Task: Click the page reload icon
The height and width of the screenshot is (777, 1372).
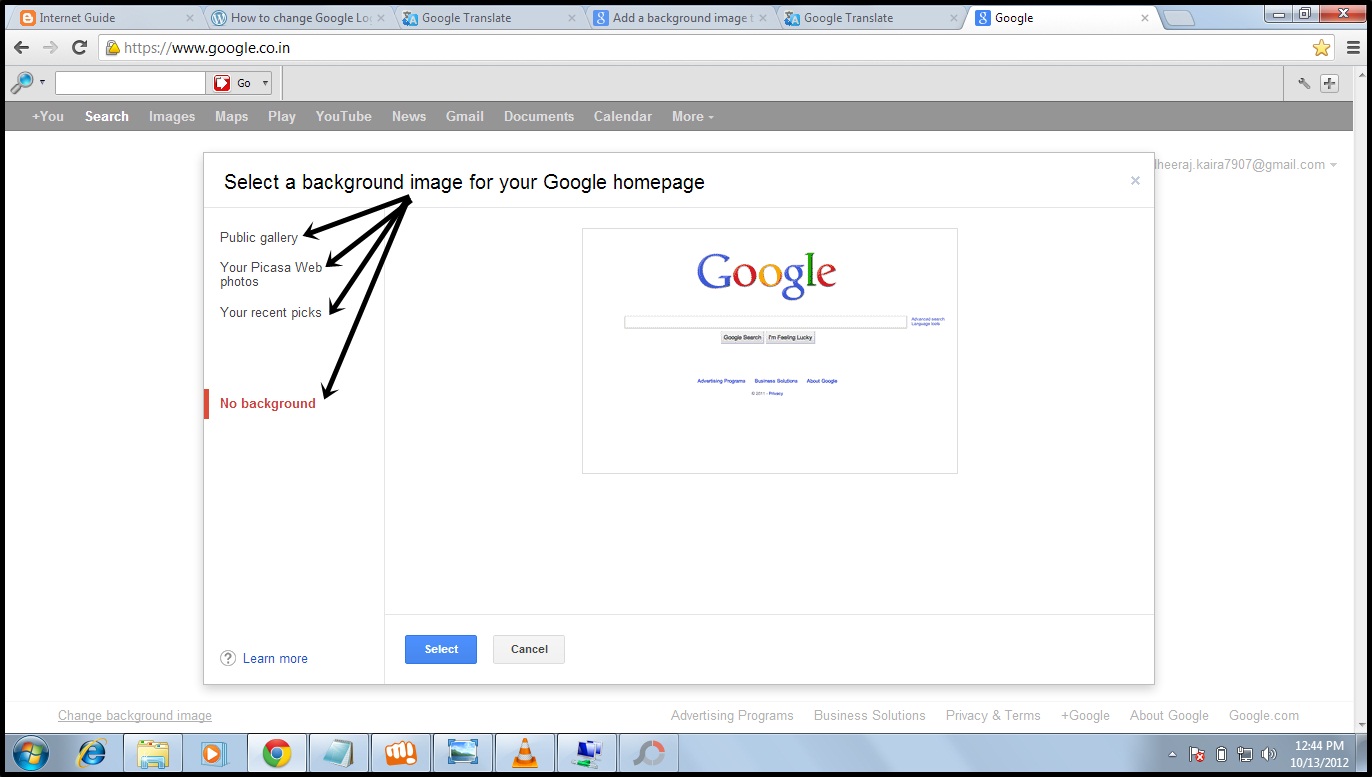Action: pyautogui.click(x=79, y=47)
